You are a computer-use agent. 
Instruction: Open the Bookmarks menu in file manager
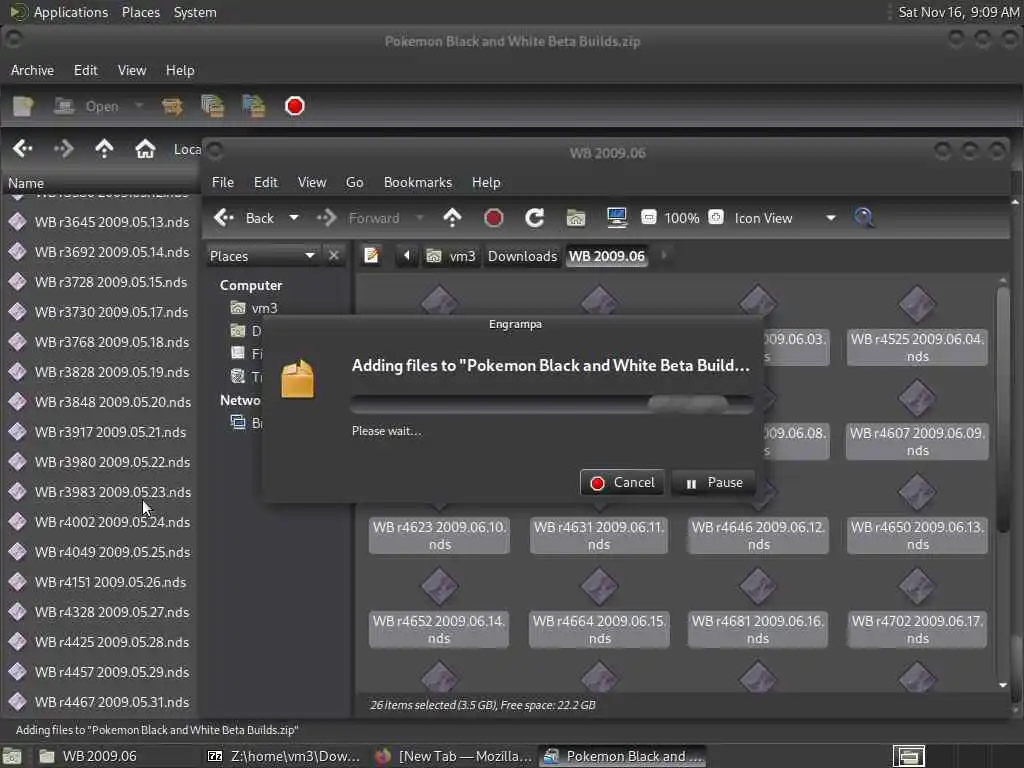(x=418, y=182)
